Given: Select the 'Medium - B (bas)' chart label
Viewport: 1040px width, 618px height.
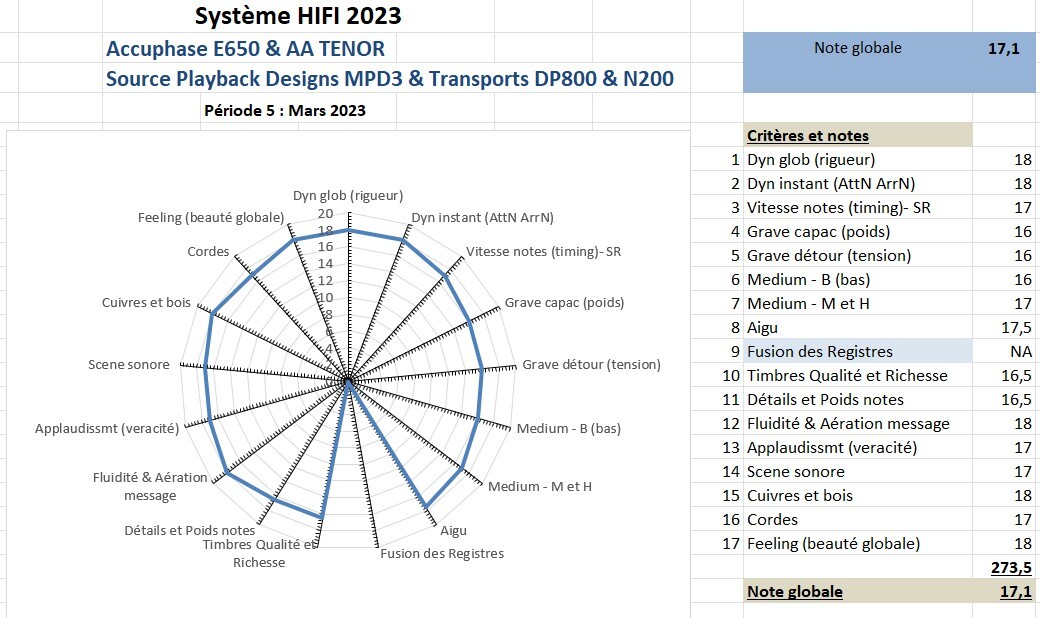Looking at the screenshot, I should click(x=568, y=429).
